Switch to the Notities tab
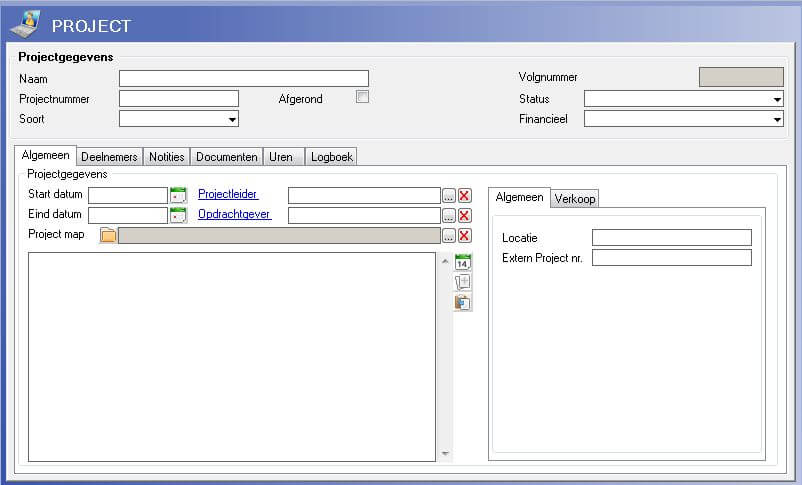This screenshot has height=485, width=802. tap(167, 157)
